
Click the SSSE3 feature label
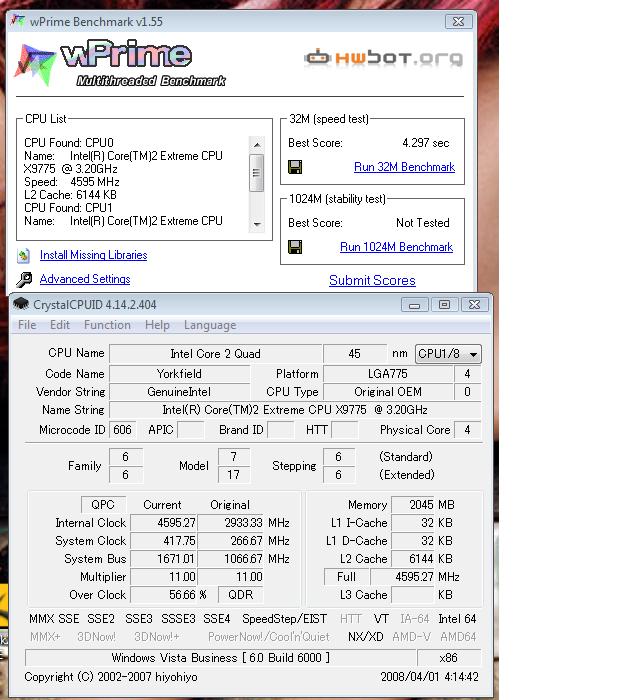pyautogui.click(x=179, y=619)
